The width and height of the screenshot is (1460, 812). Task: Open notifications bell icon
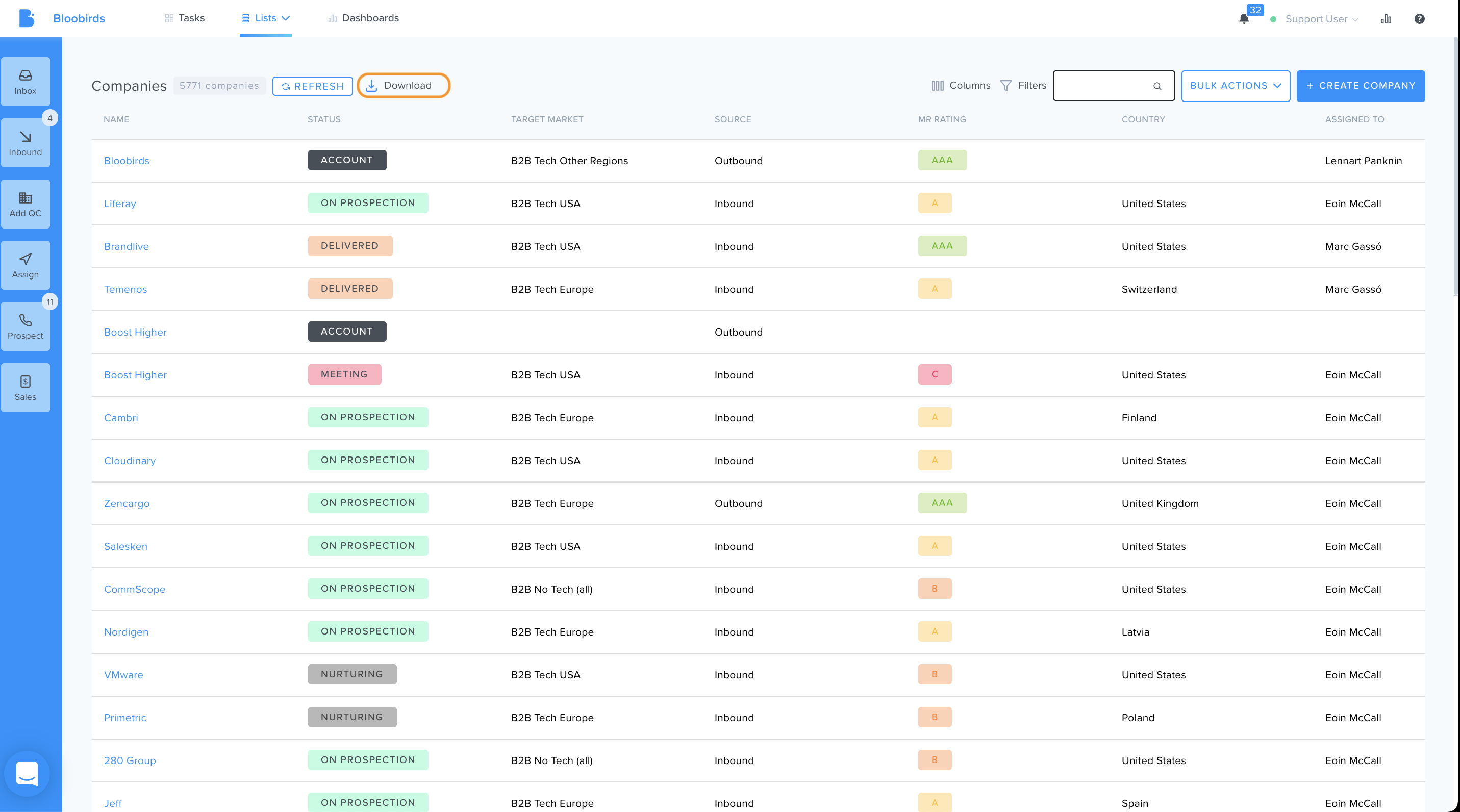click(x=1244, y=19)
